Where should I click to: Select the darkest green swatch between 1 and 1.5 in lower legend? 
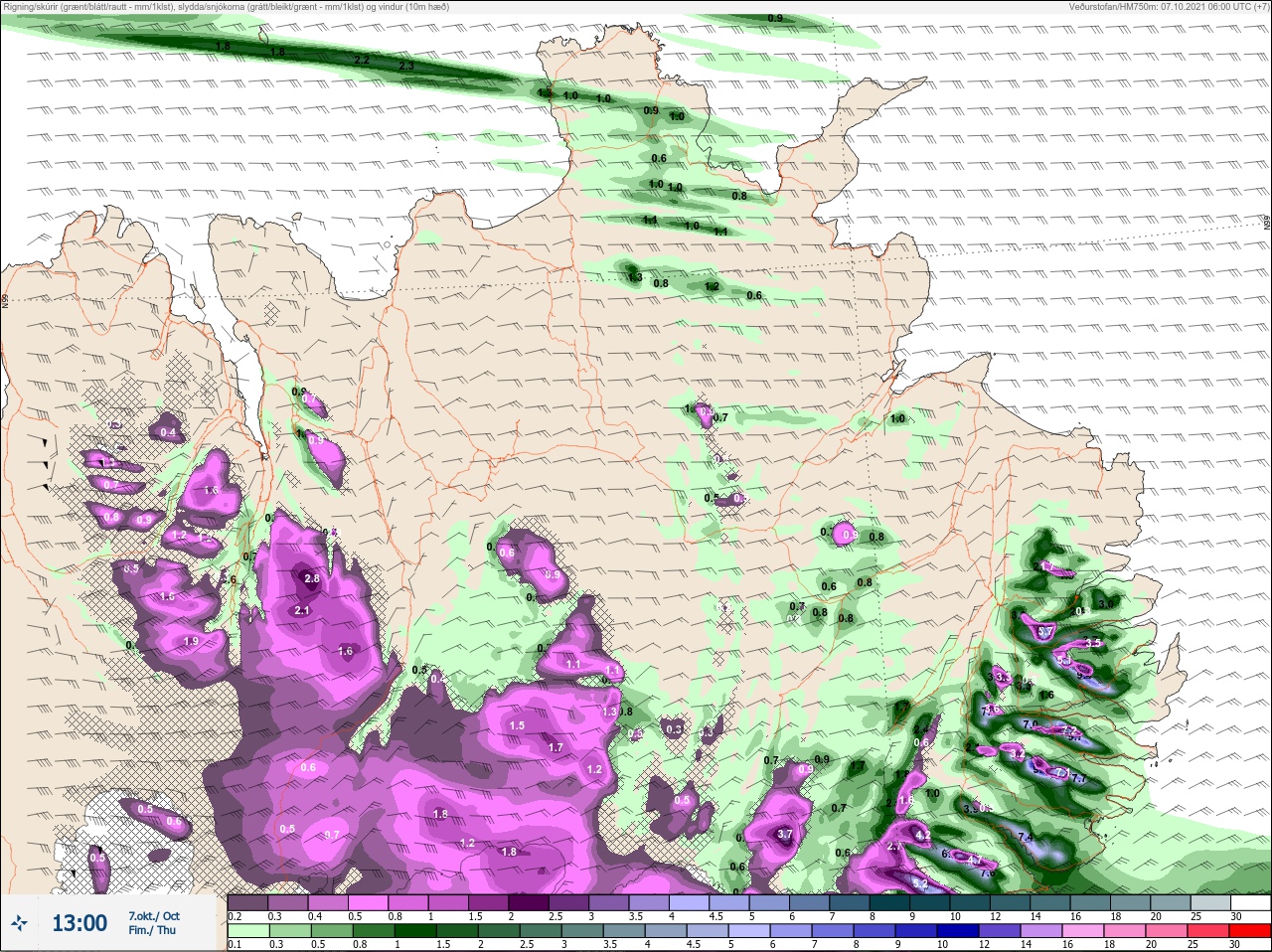pyautogui.click(x=416, y=931)
